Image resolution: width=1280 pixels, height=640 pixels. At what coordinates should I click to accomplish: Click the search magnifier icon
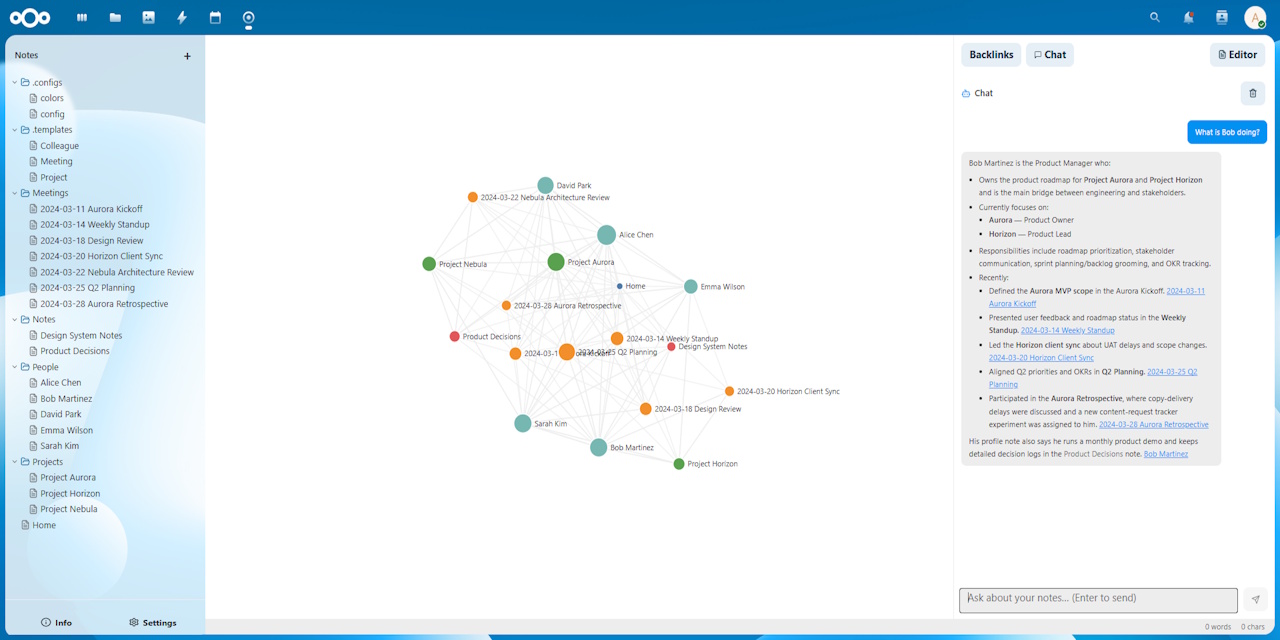click(x=1155, y=17)
